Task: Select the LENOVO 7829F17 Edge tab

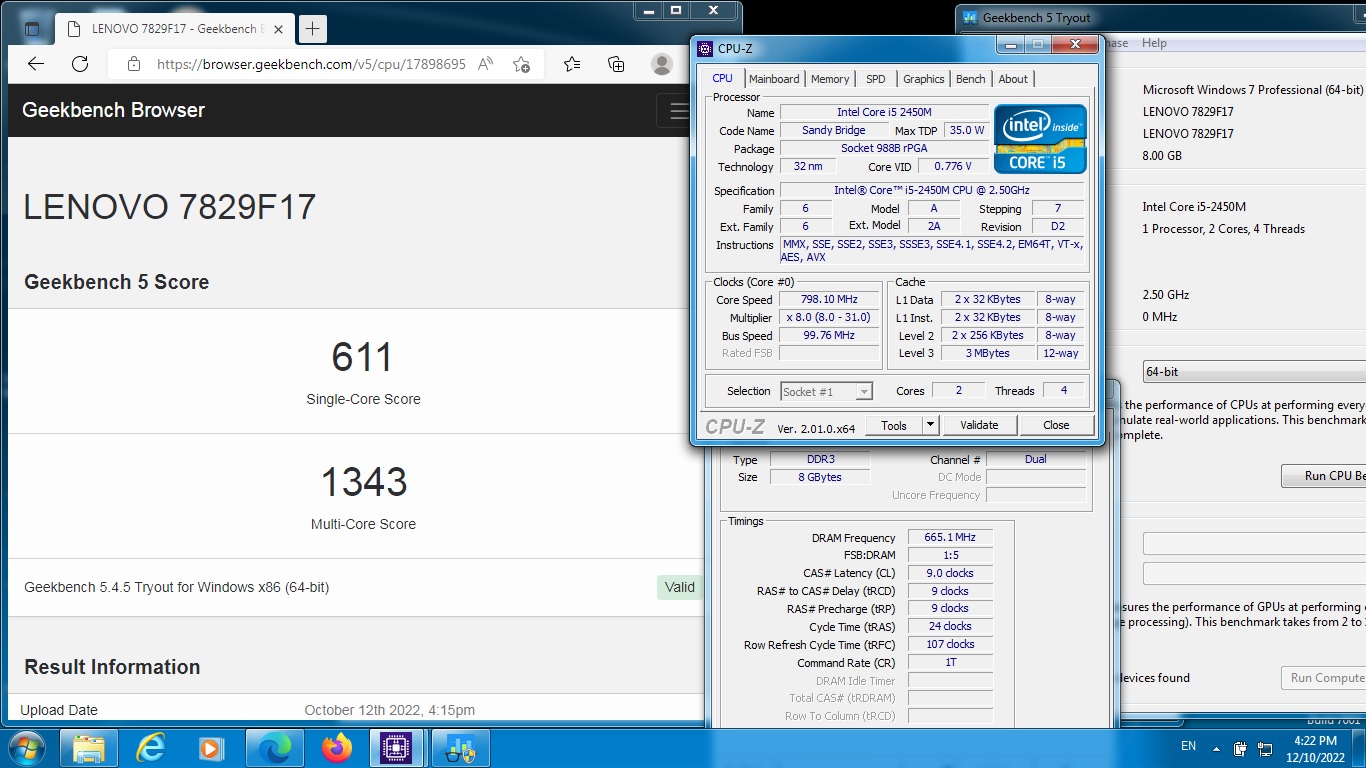Action: pos(173,29)
